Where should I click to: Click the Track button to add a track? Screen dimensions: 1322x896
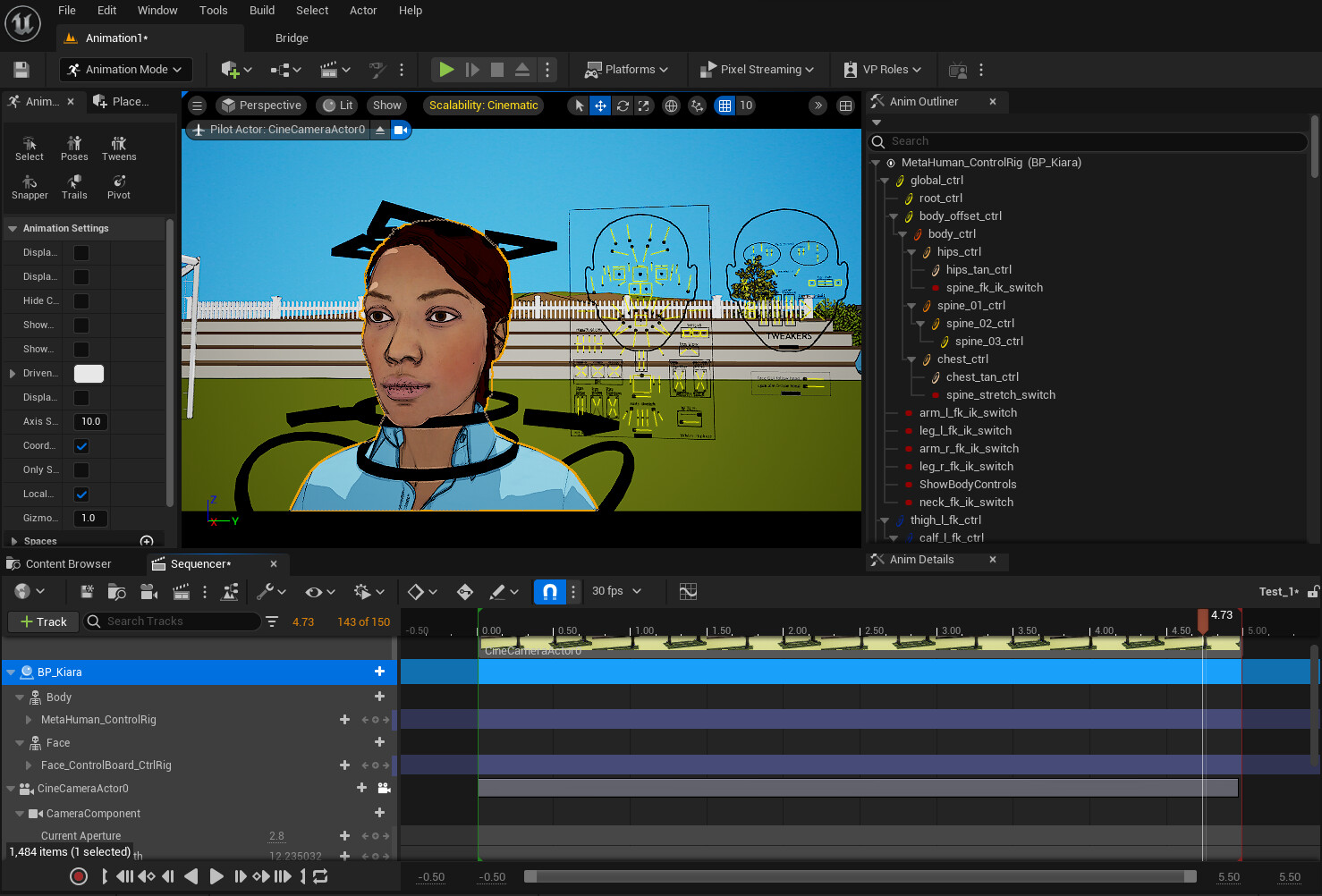pyautogui.click(x=42, y=621)
